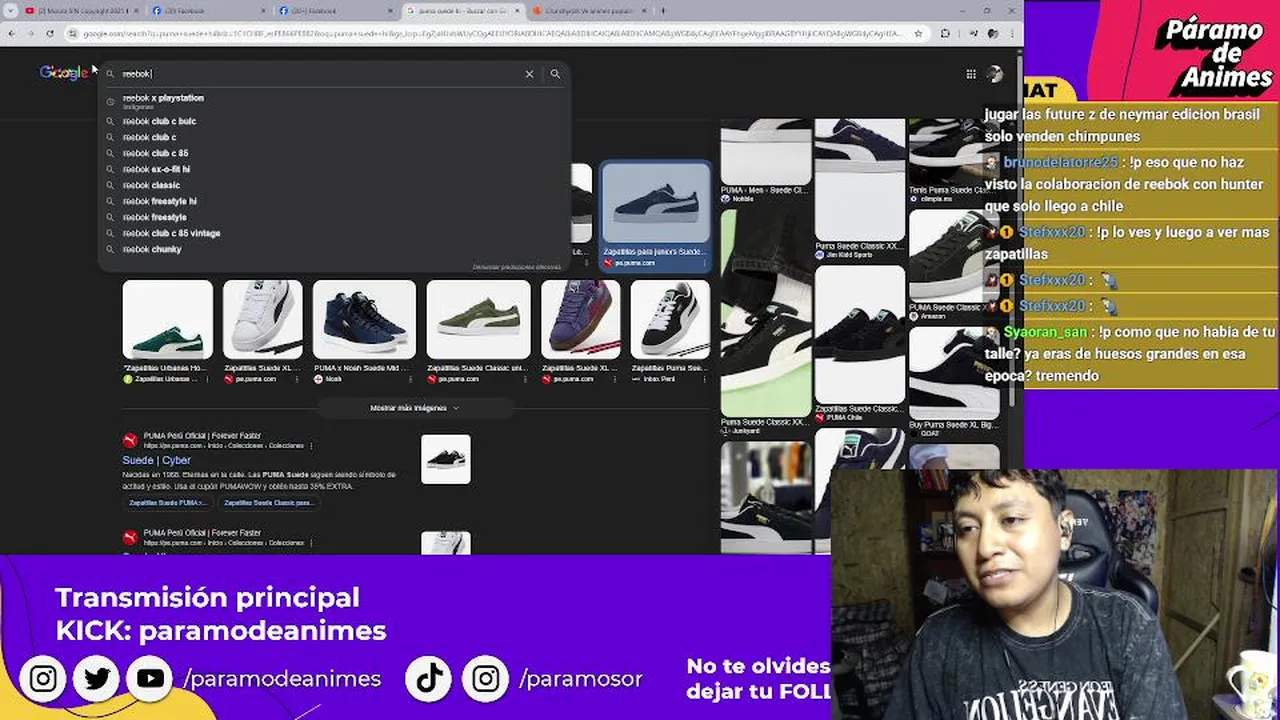This screenshot has height=720, width=1280.
Task: Open the Inbox Perú Zapatillas Puma Suede thumbnail
Action: [x=670, y=319]
